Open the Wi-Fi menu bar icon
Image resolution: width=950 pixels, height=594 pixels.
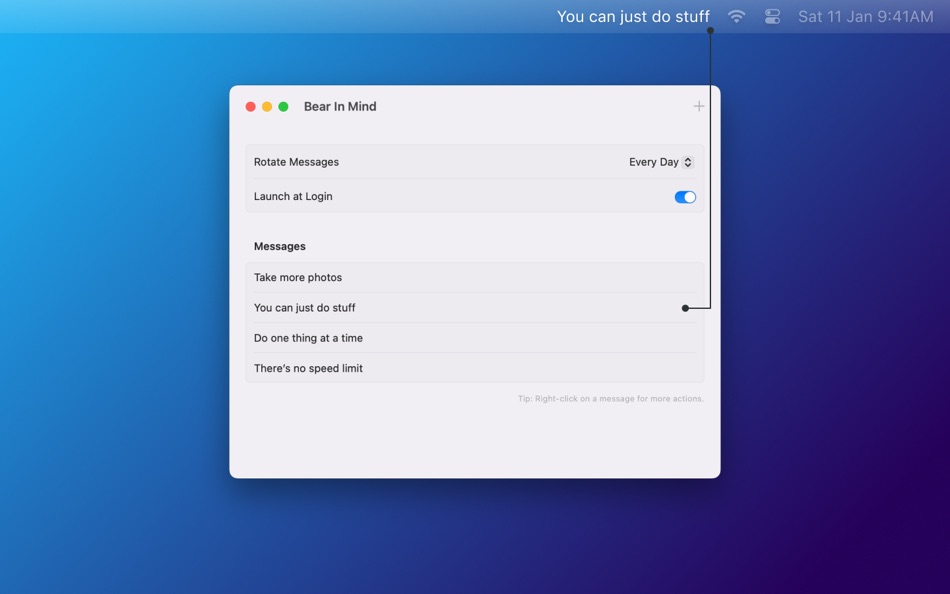736,16
